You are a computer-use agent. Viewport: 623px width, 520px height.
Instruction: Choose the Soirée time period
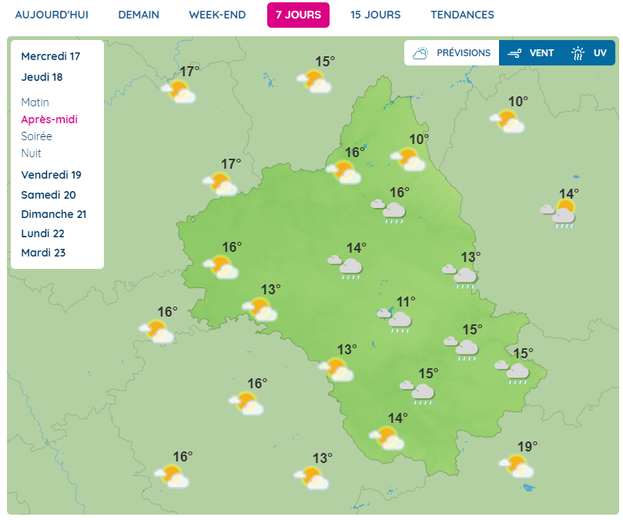click(x=37, y=136)
